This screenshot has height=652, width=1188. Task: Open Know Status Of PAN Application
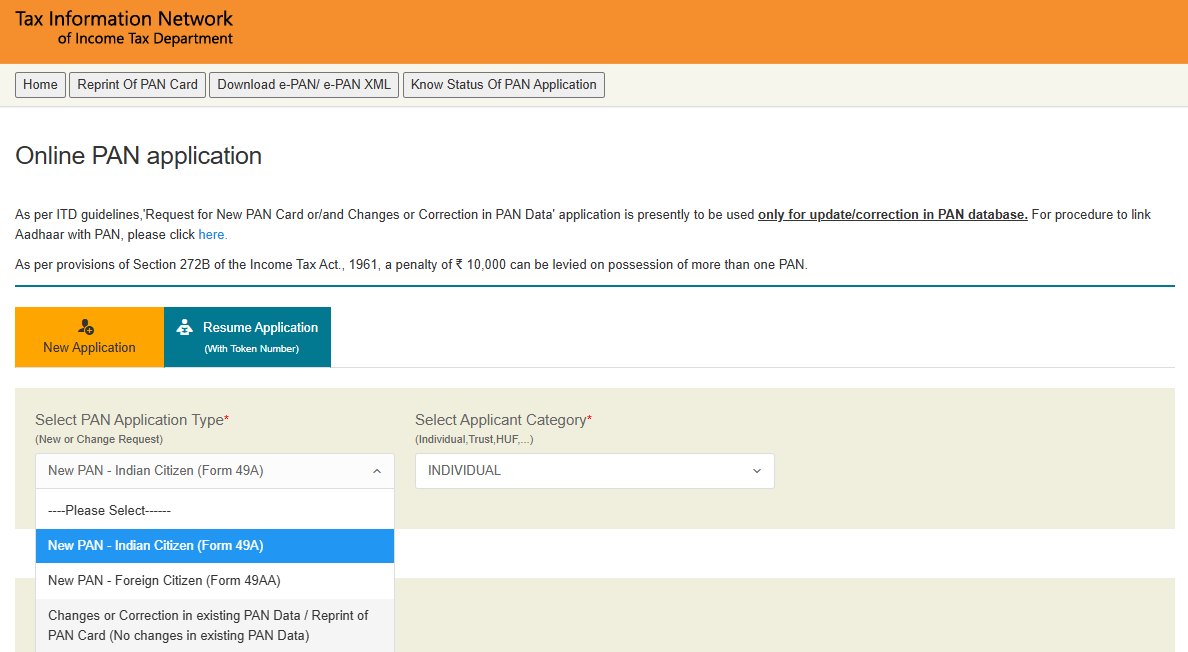pos(503,85)
